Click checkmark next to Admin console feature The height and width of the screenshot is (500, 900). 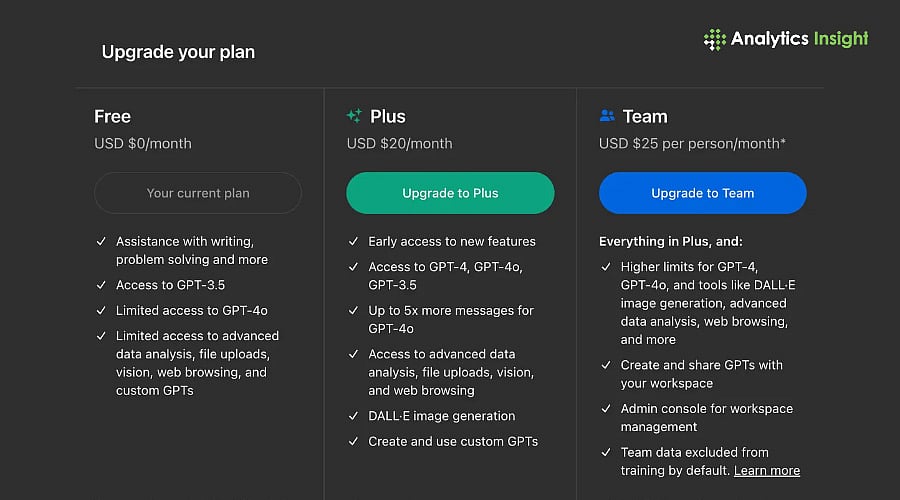pyautogui.click(x=606, y=409)
